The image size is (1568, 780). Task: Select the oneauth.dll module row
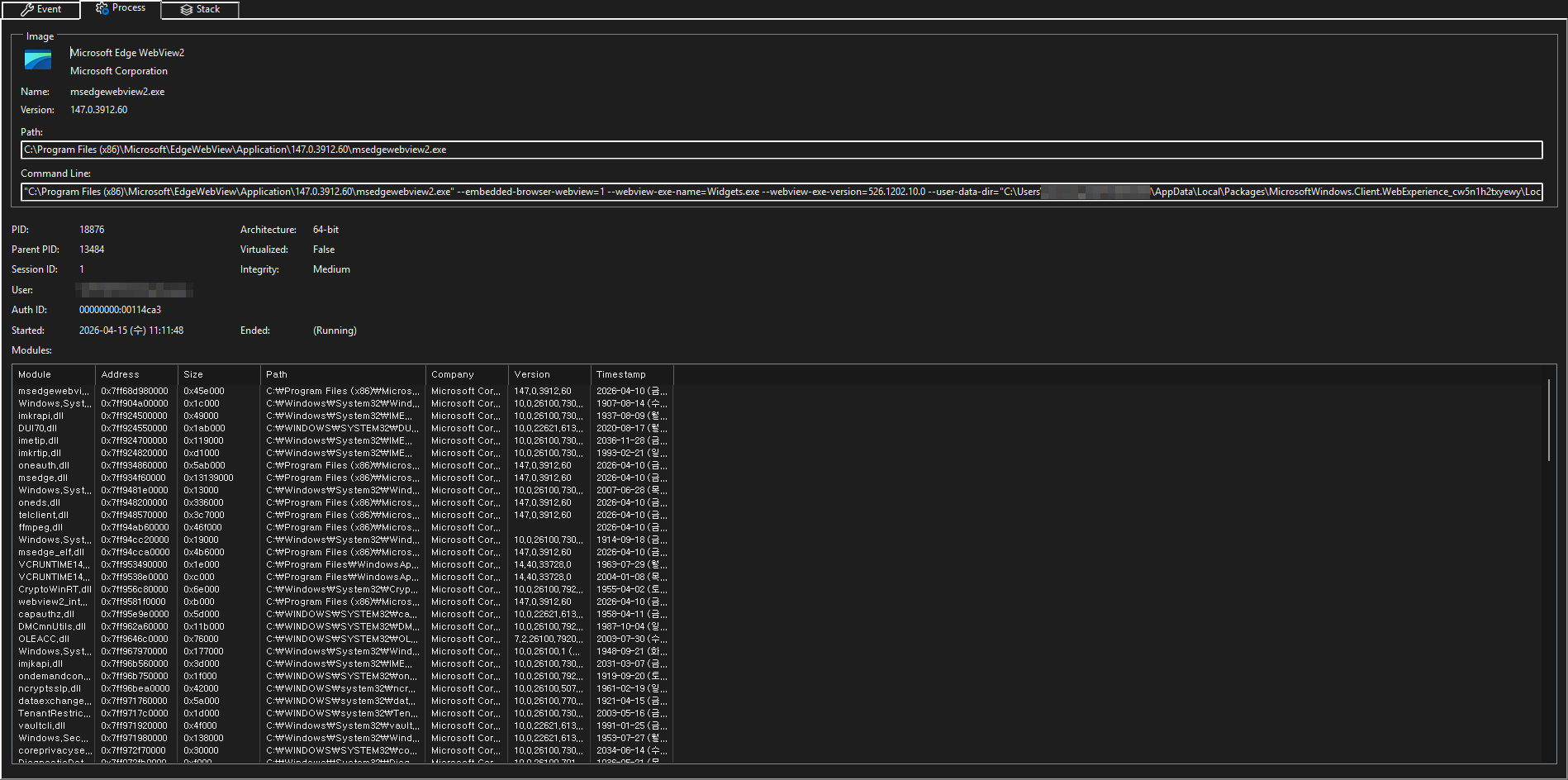click(343, 465)
